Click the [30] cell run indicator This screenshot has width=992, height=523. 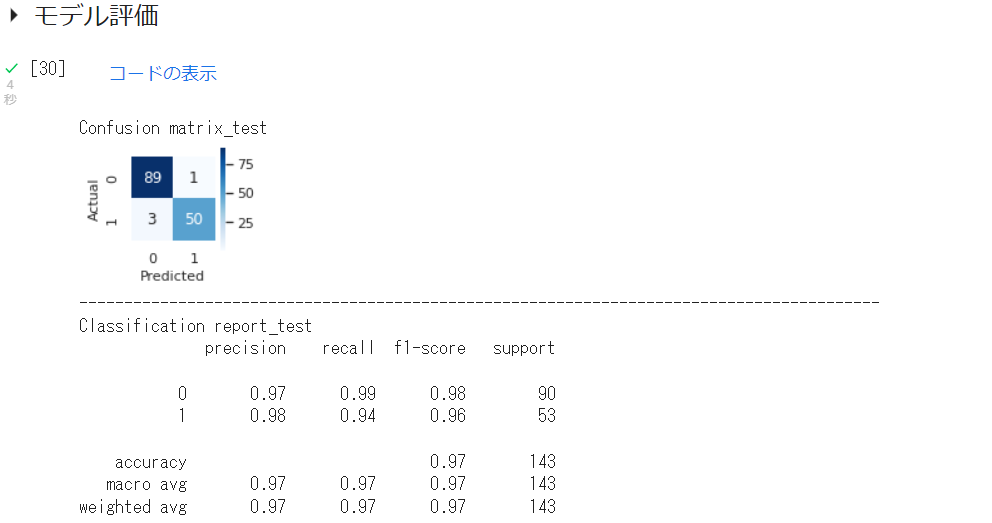(47, 69)
